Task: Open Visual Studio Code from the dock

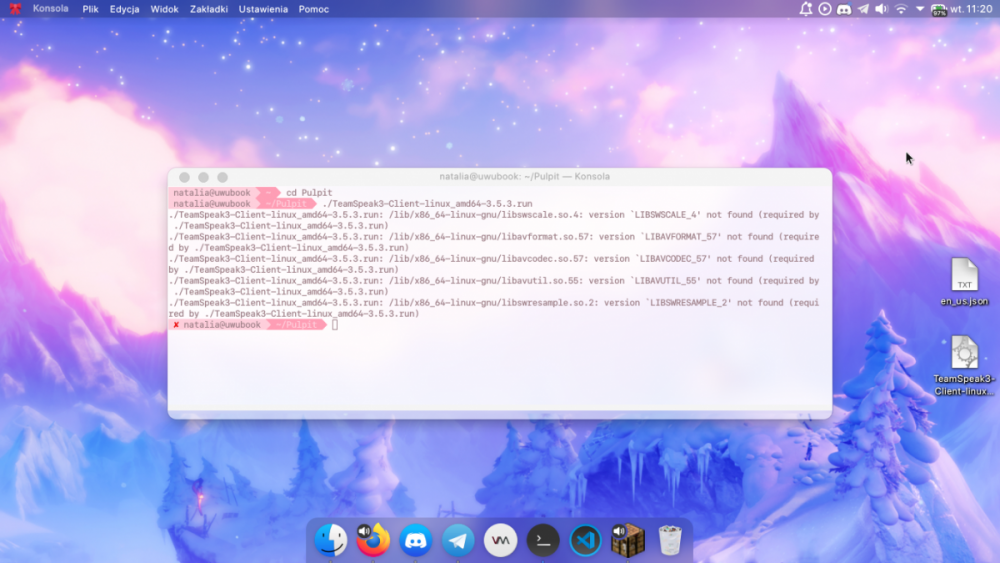Action: (585, 540)
